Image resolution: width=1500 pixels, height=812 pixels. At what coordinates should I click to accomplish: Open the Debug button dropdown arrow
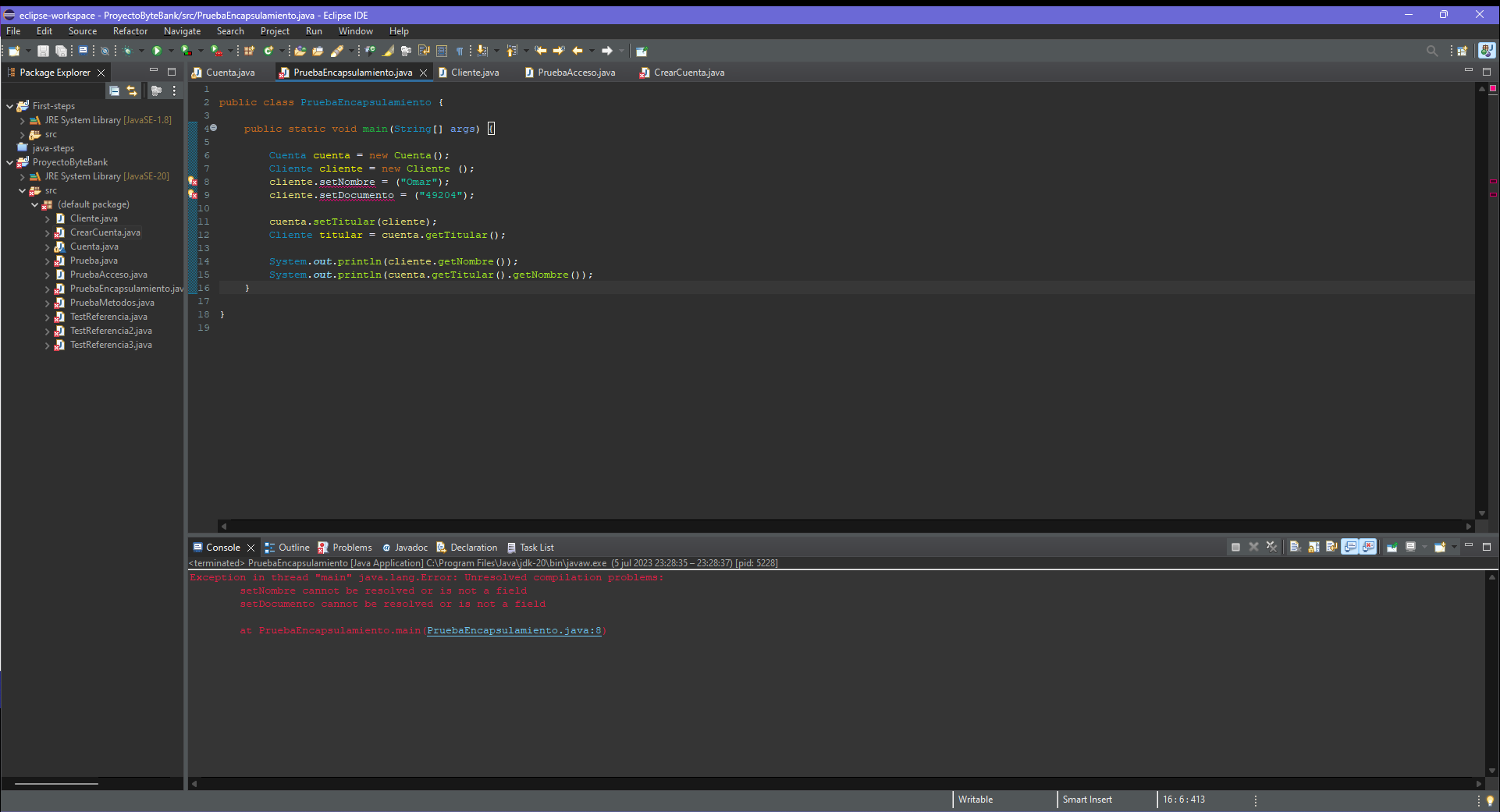click(141, 51)
